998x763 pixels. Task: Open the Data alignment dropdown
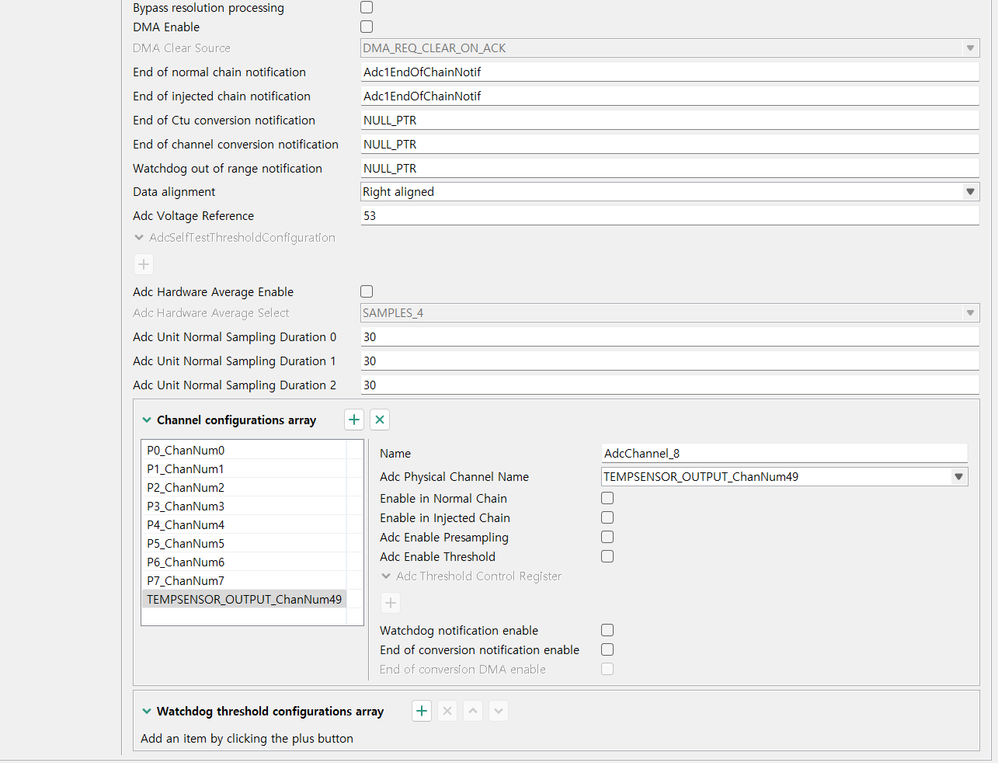[x=970, y=192]
